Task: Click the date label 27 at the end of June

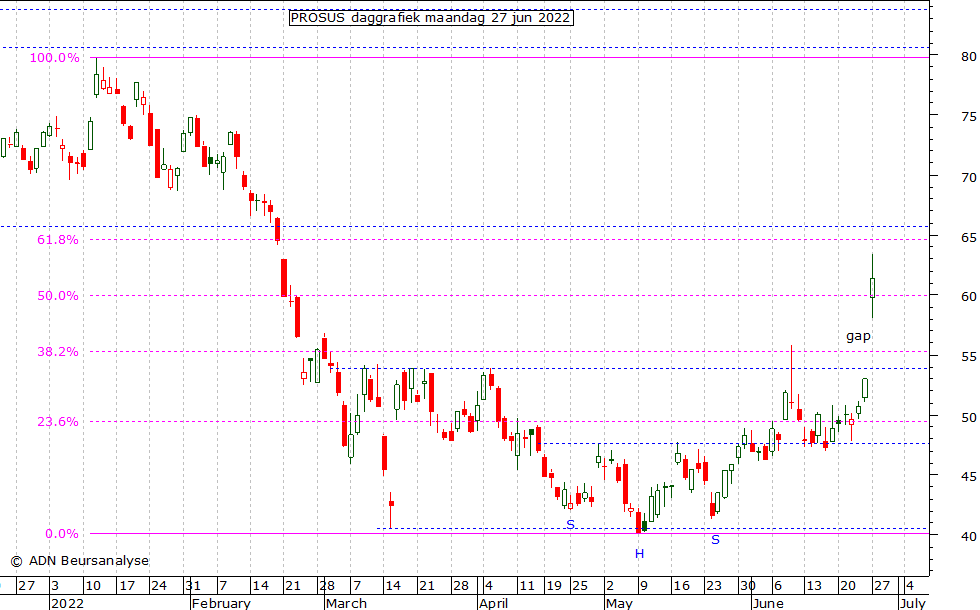Action: tap(881, 586)
